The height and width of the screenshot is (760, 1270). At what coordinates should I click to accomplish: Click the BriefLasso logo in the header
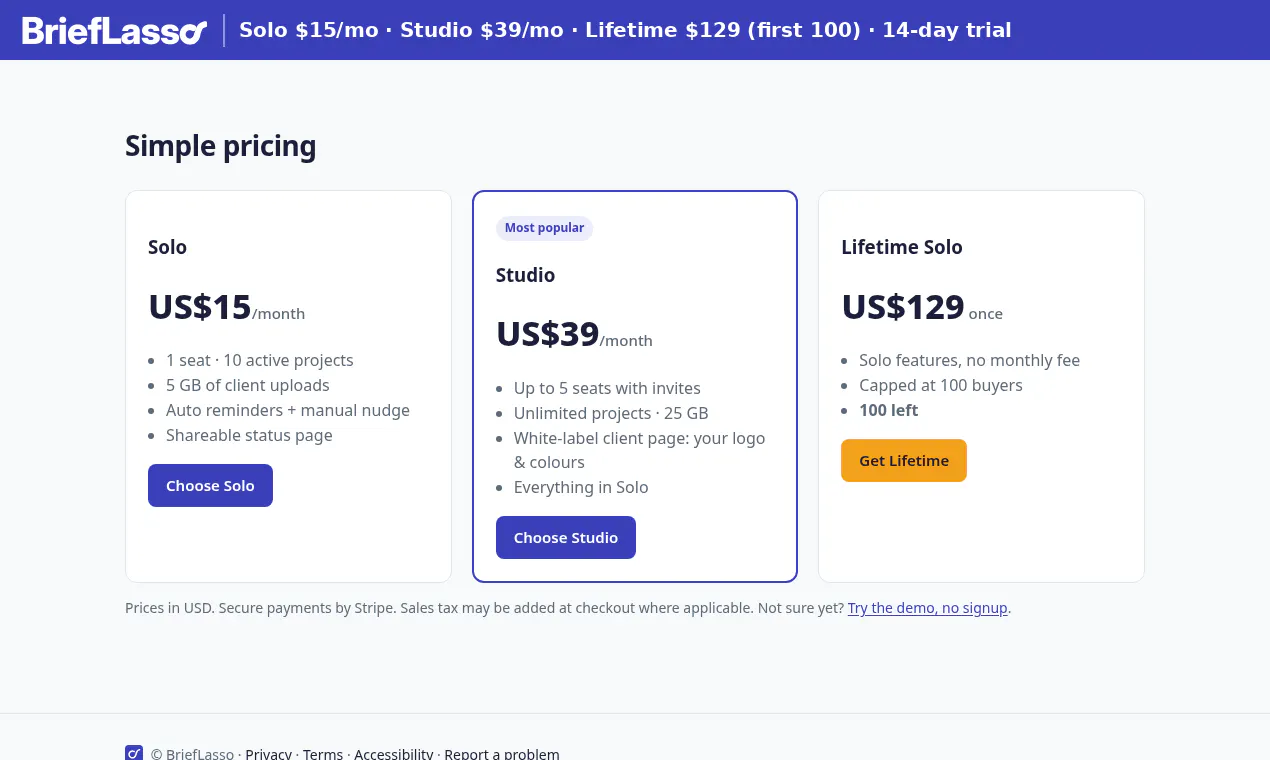point(114,30)
